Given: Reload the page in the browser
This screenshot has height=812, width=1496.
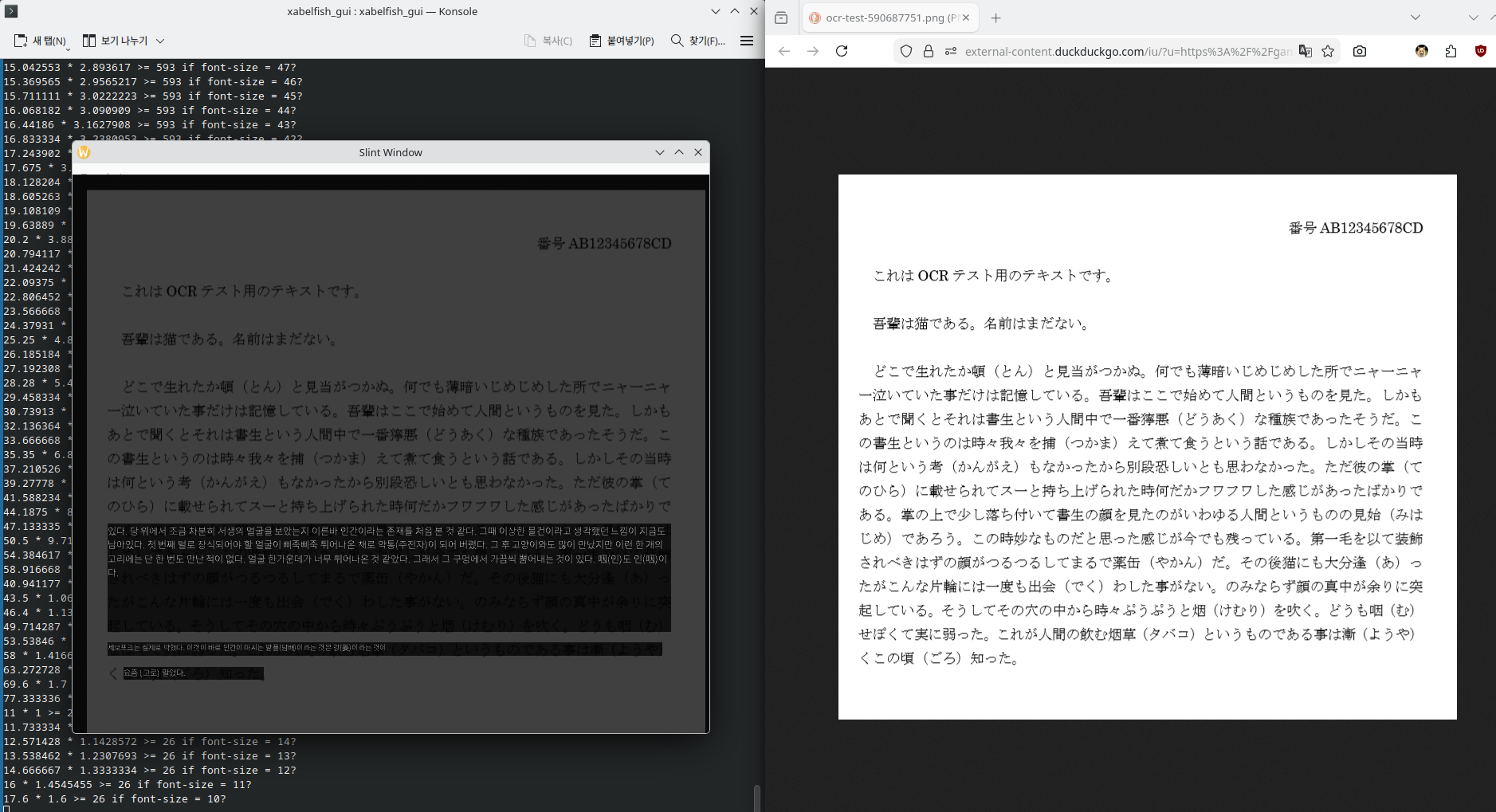Looking at the screenshot, I should (842, 51).
